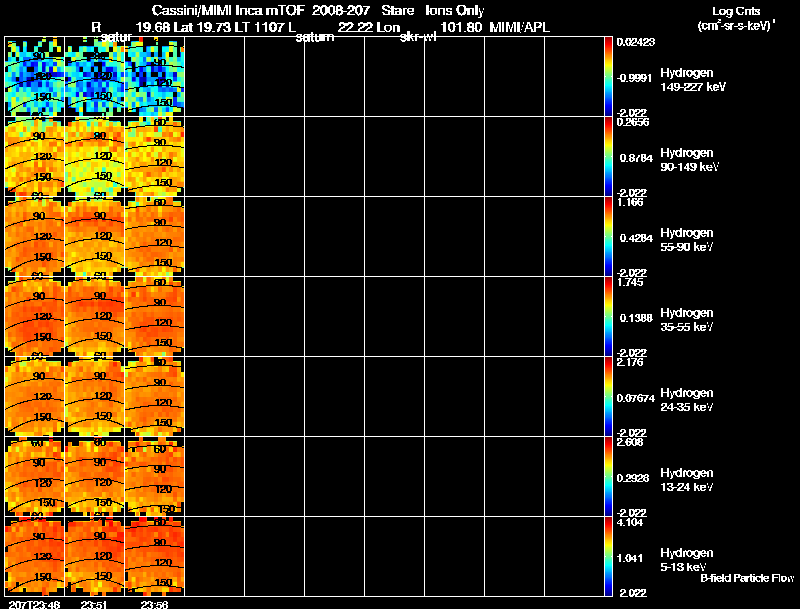Select the 35-55 keV image at 23:56
This screenshot has width=800, height=609.
154,317
